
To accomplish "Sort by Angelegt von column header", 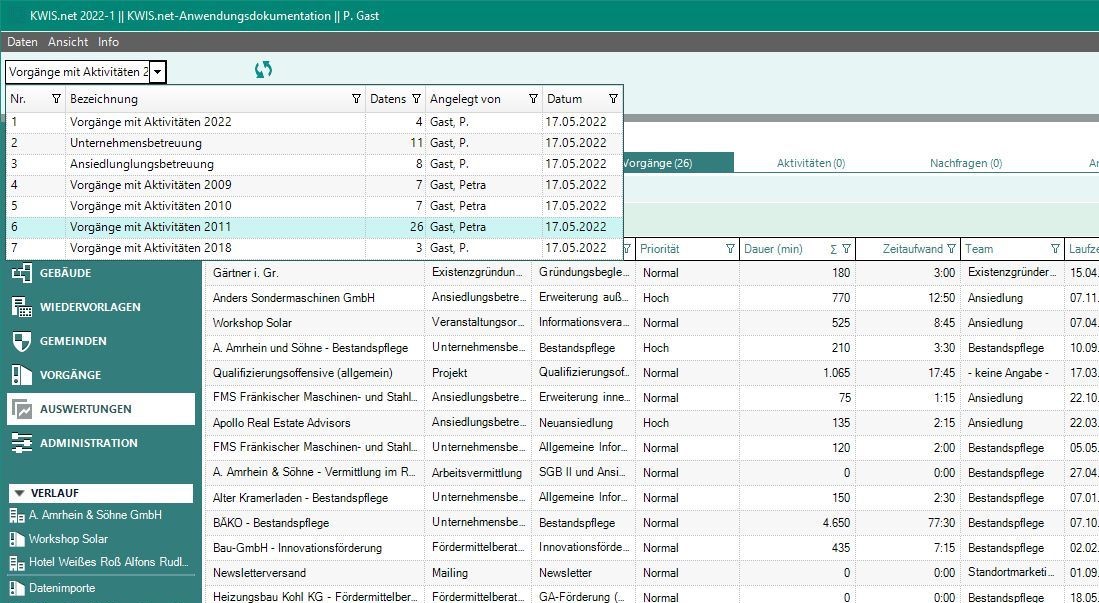I will (x=465, y=99).
